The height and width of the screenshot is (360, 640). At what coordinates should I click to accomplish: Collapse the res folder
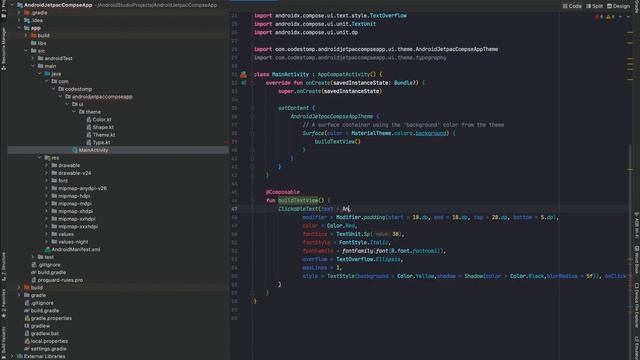(x=40, y=158)
